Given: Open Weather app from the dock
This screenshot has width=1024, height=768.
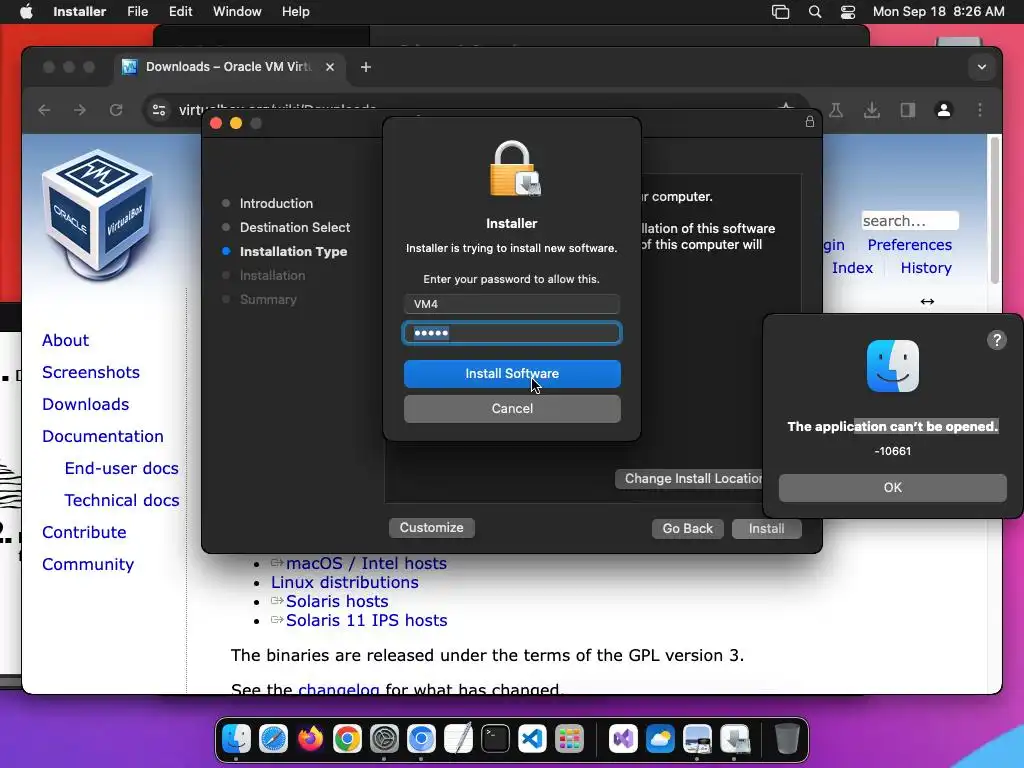Looking at the screenshot, I should click(x=660, y=739).
